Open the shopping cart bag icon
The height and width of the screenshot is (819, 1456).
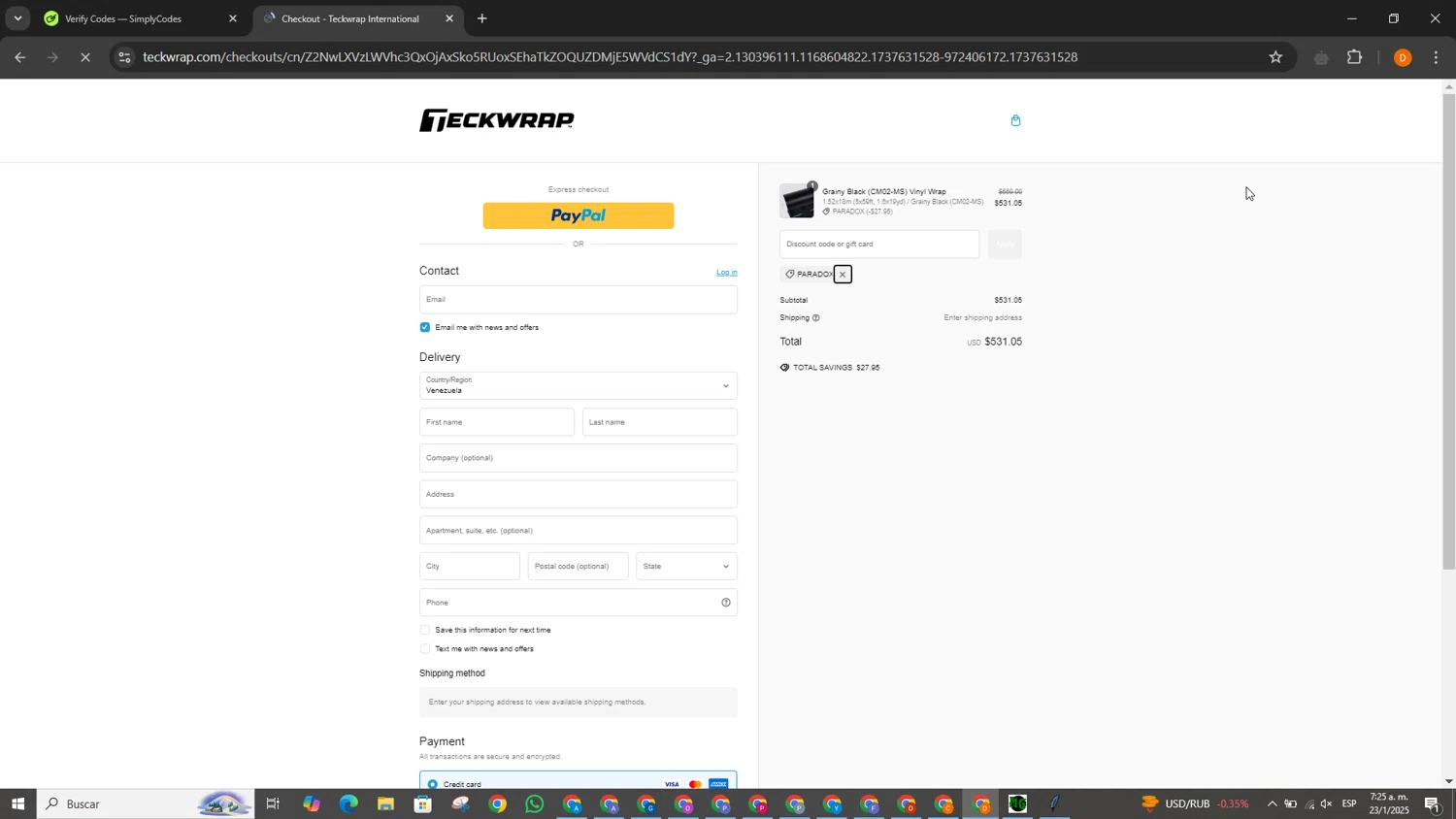[1015, 120]
